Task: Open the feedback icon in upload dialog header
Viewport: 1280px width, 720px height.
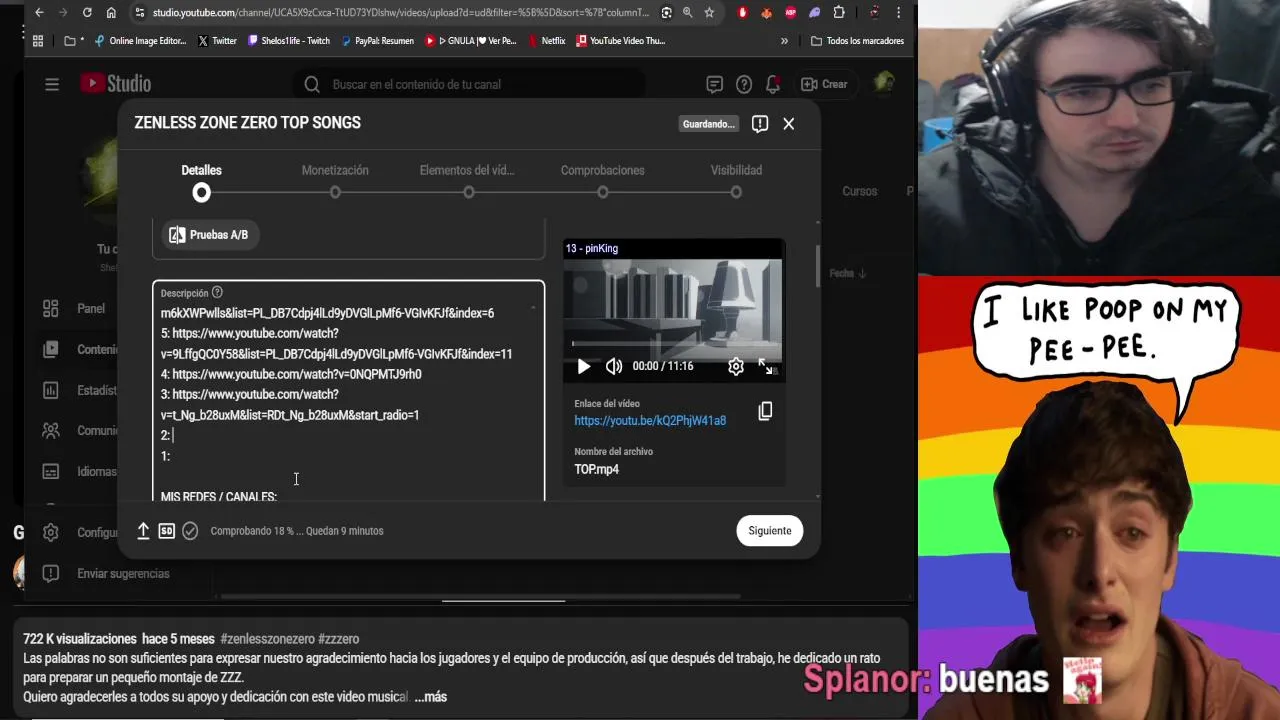Action: (760, 124)
